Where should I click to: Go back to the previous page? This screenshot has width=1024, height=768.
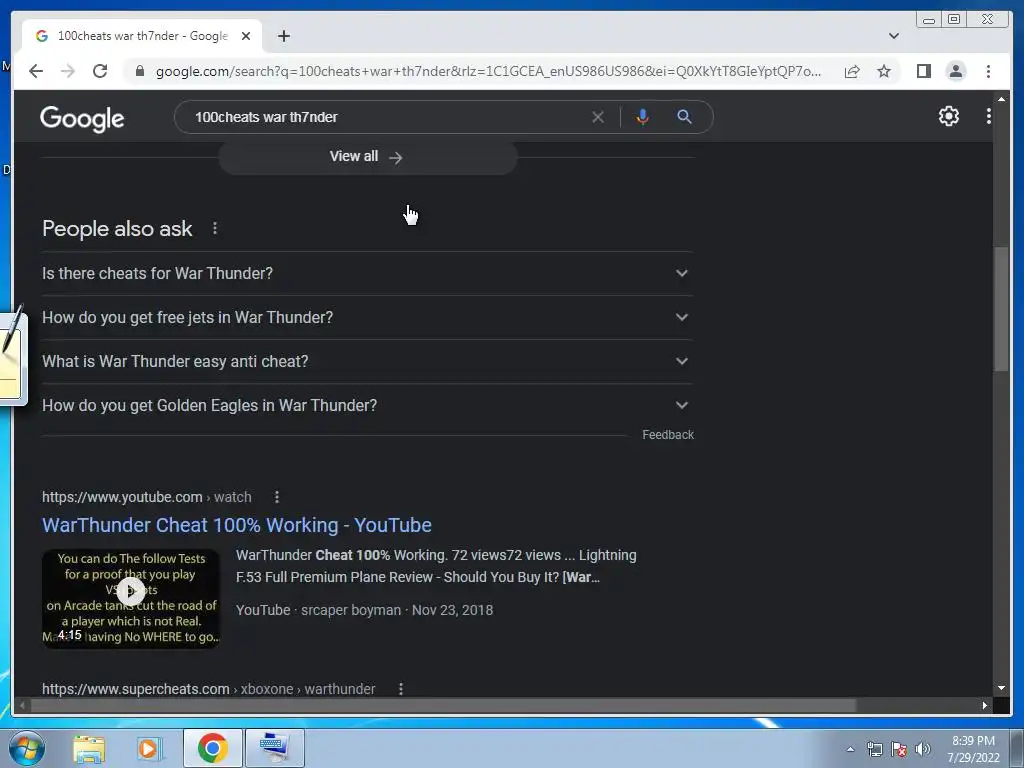(36, 71)
